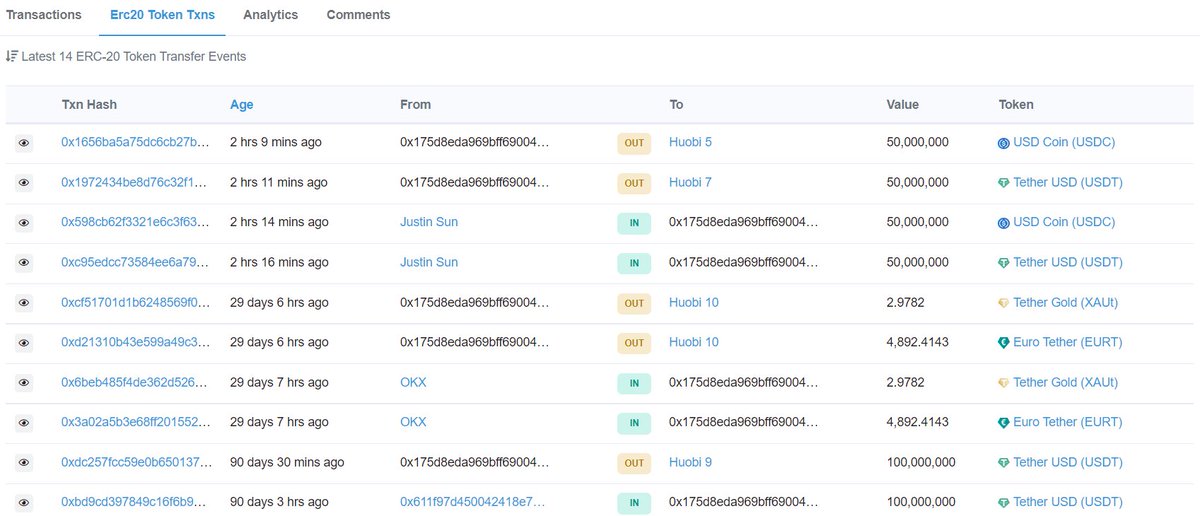Click eye icon for txn 0x1972434be8d76c32f1

[24, 183]
